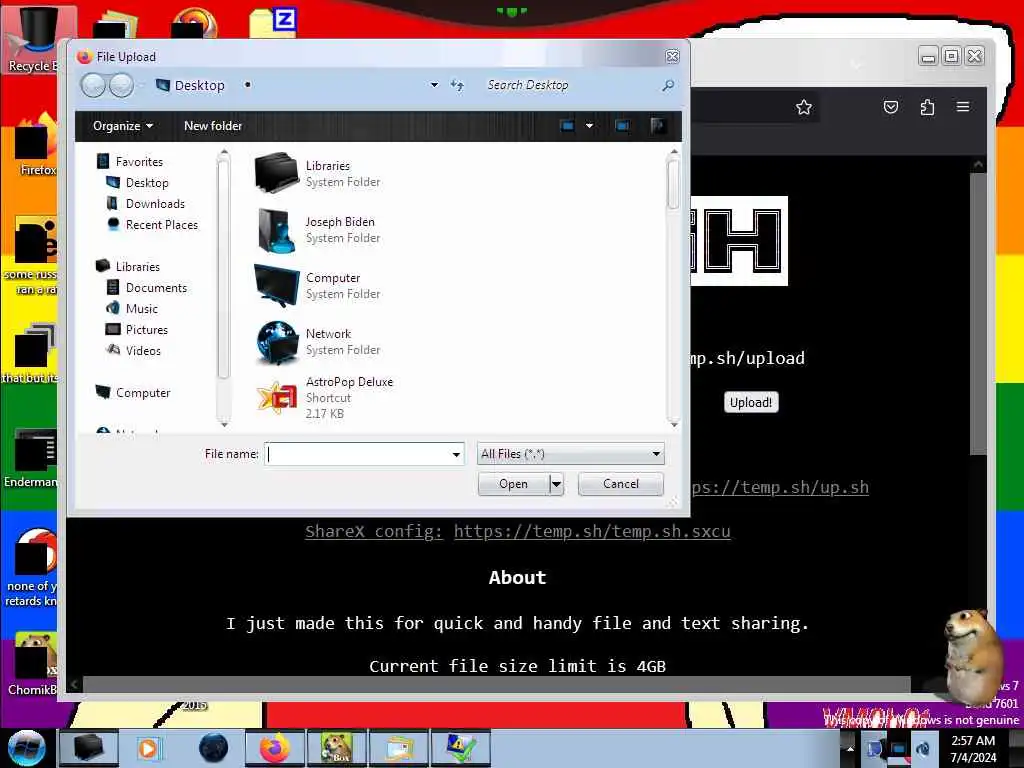Select Recent Places under Favorites
The height and width of the screenshot is (768, 1024).
pyautogui.click(x=161, y=225)
